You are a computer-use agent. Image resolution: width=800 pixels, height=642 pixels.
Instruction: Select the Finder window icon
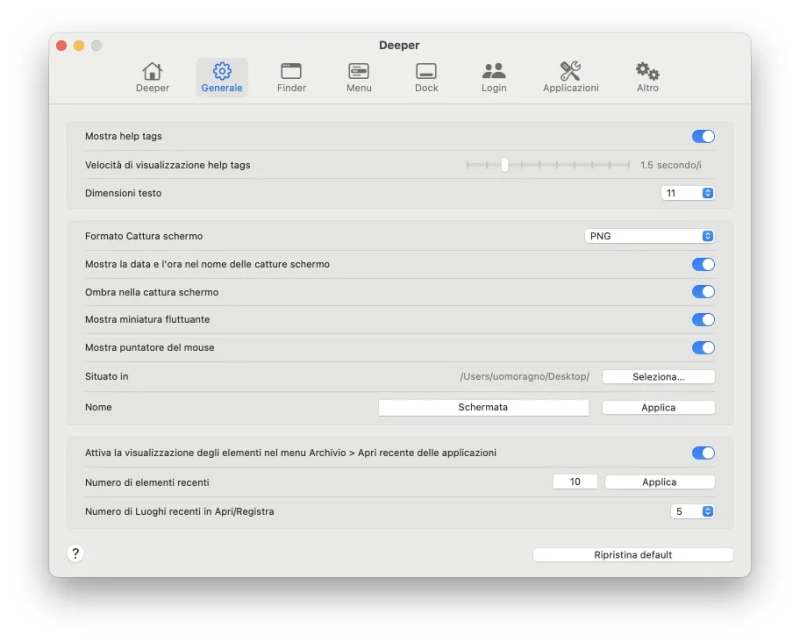pos(291,72)
